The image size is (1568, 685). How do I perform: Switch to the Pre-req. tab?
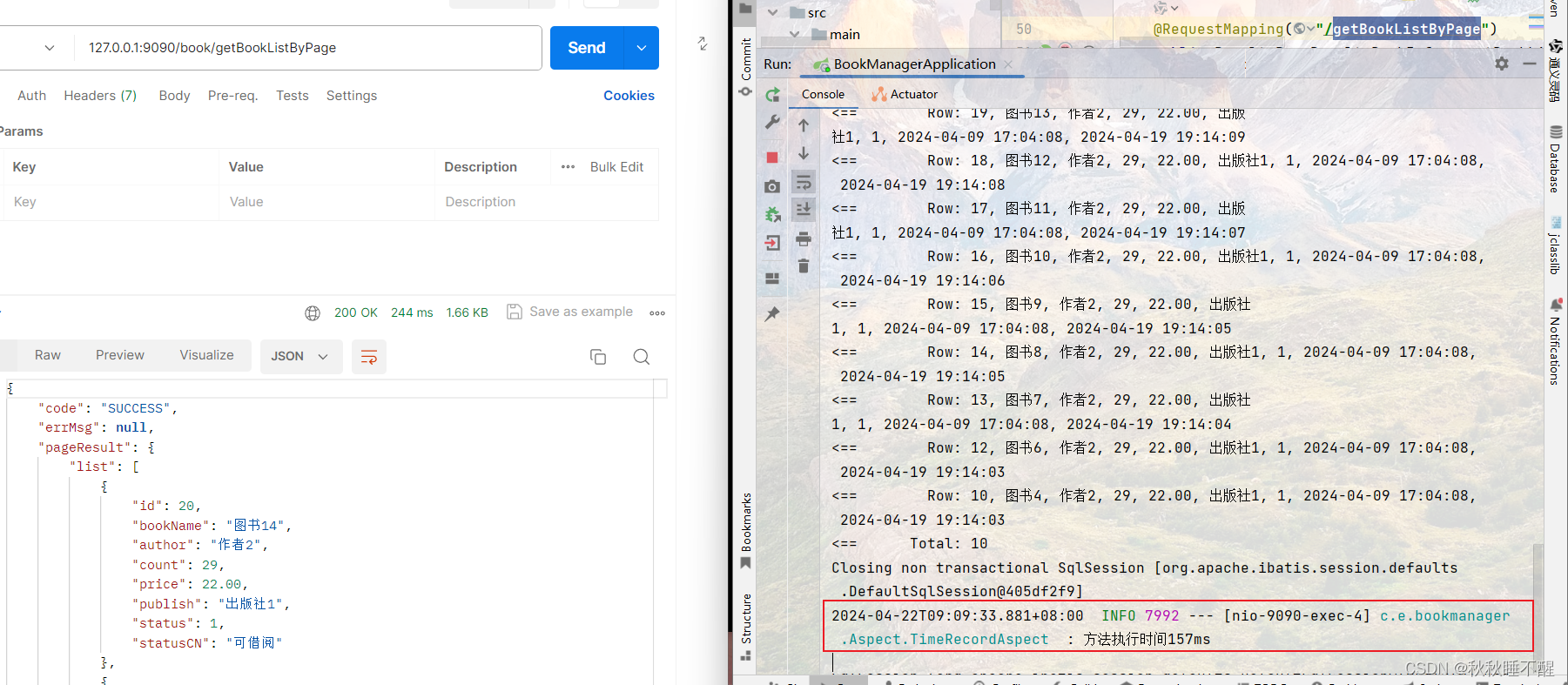233,96
